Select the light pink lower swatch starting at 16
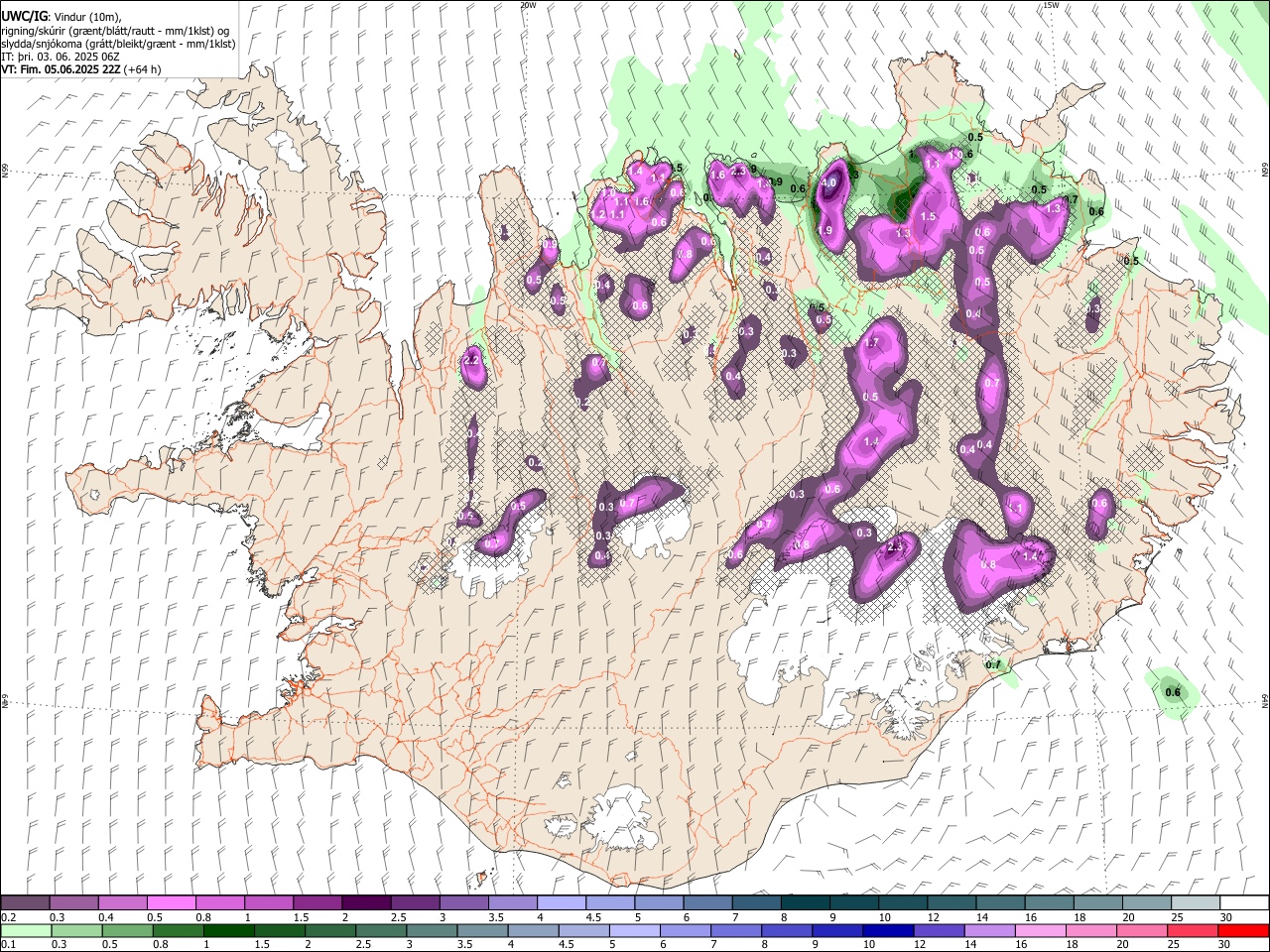The image size is (1270, 952). [1039, 930]
